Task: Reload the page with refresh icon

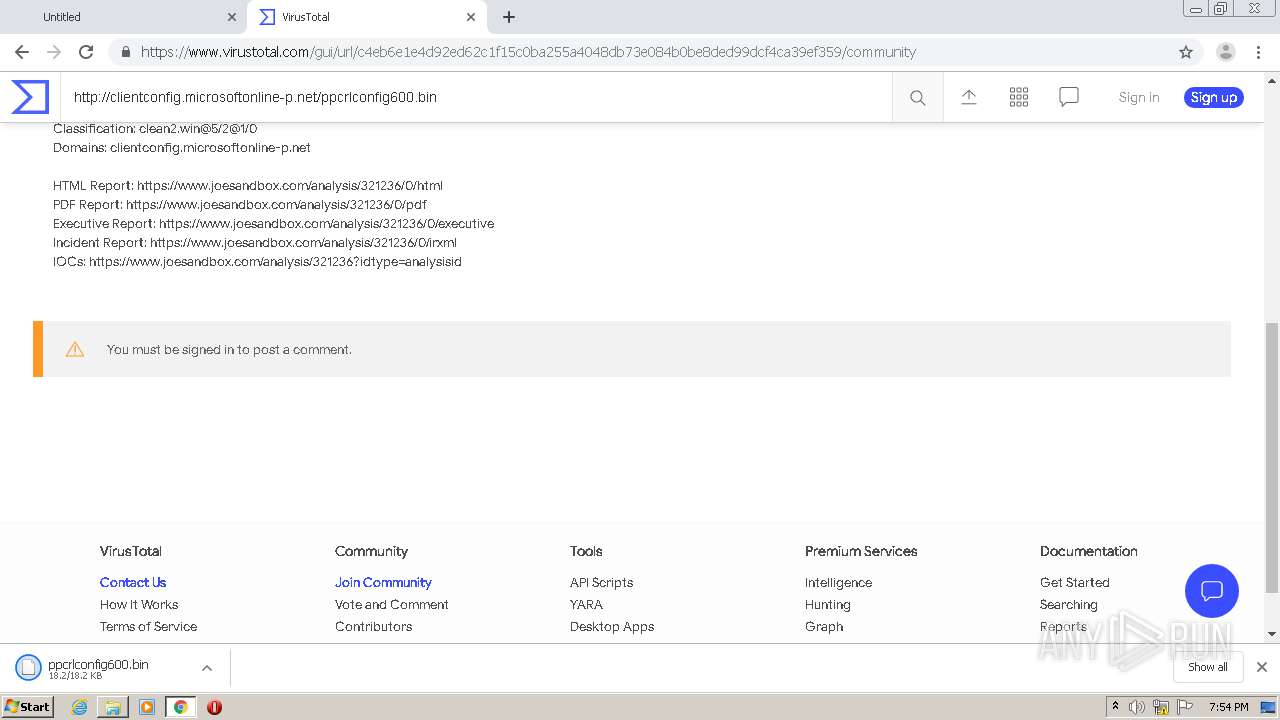Action: pos(86,52)
